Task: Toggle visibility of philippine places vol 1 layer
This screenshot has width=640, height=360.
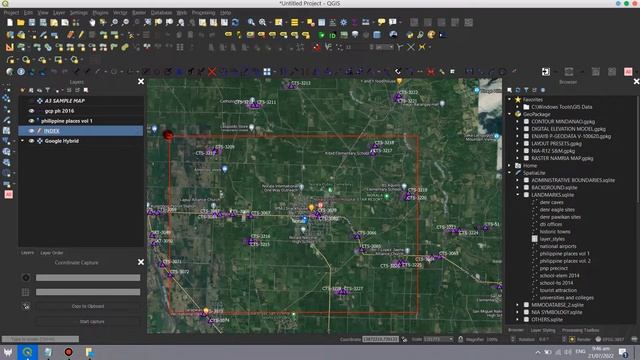Action: 31,121
